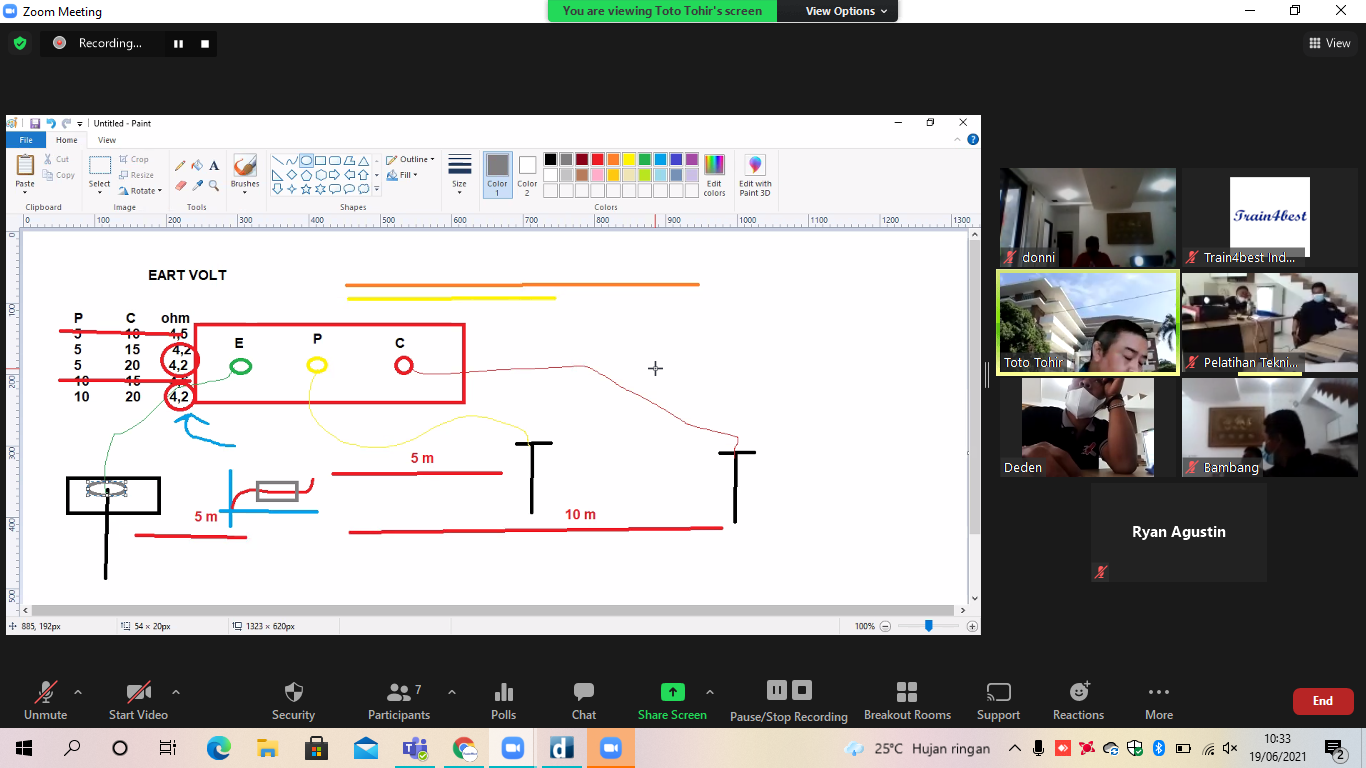Open the More options menu
1366x768 pixels.
(1159, 700)
